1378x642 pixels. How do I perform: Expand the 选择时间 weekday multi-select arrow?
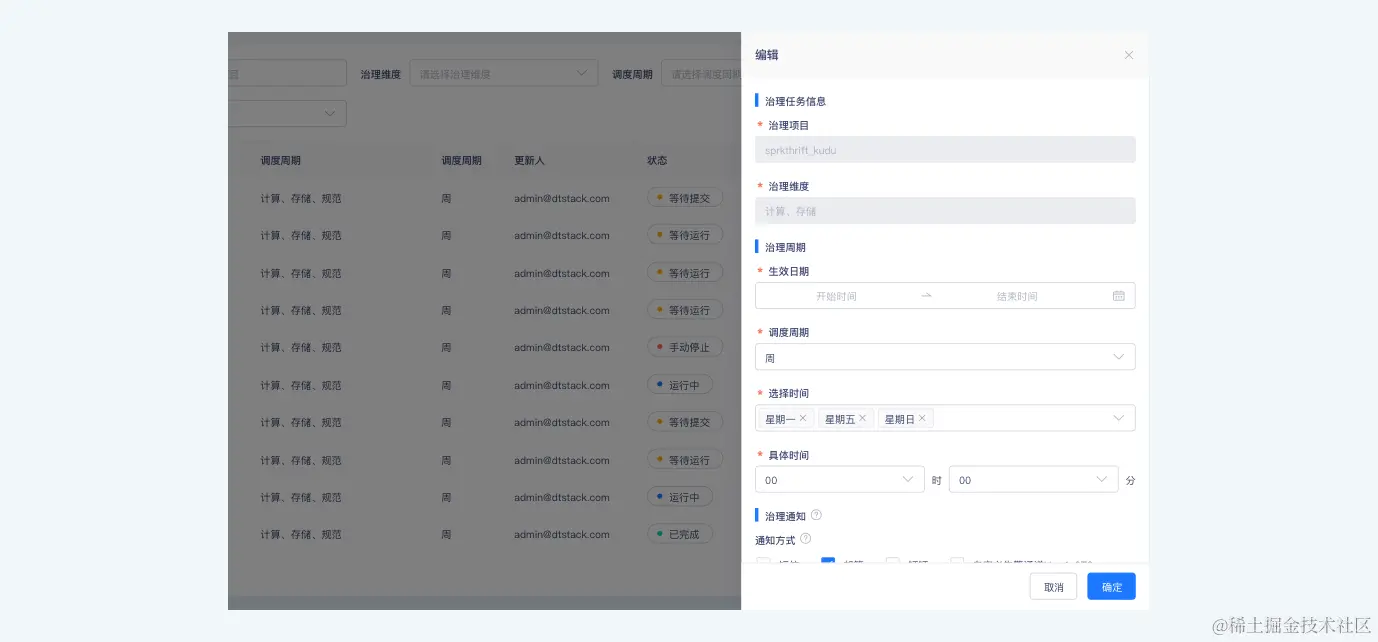pyautogui.click(x=1119, y=418)
